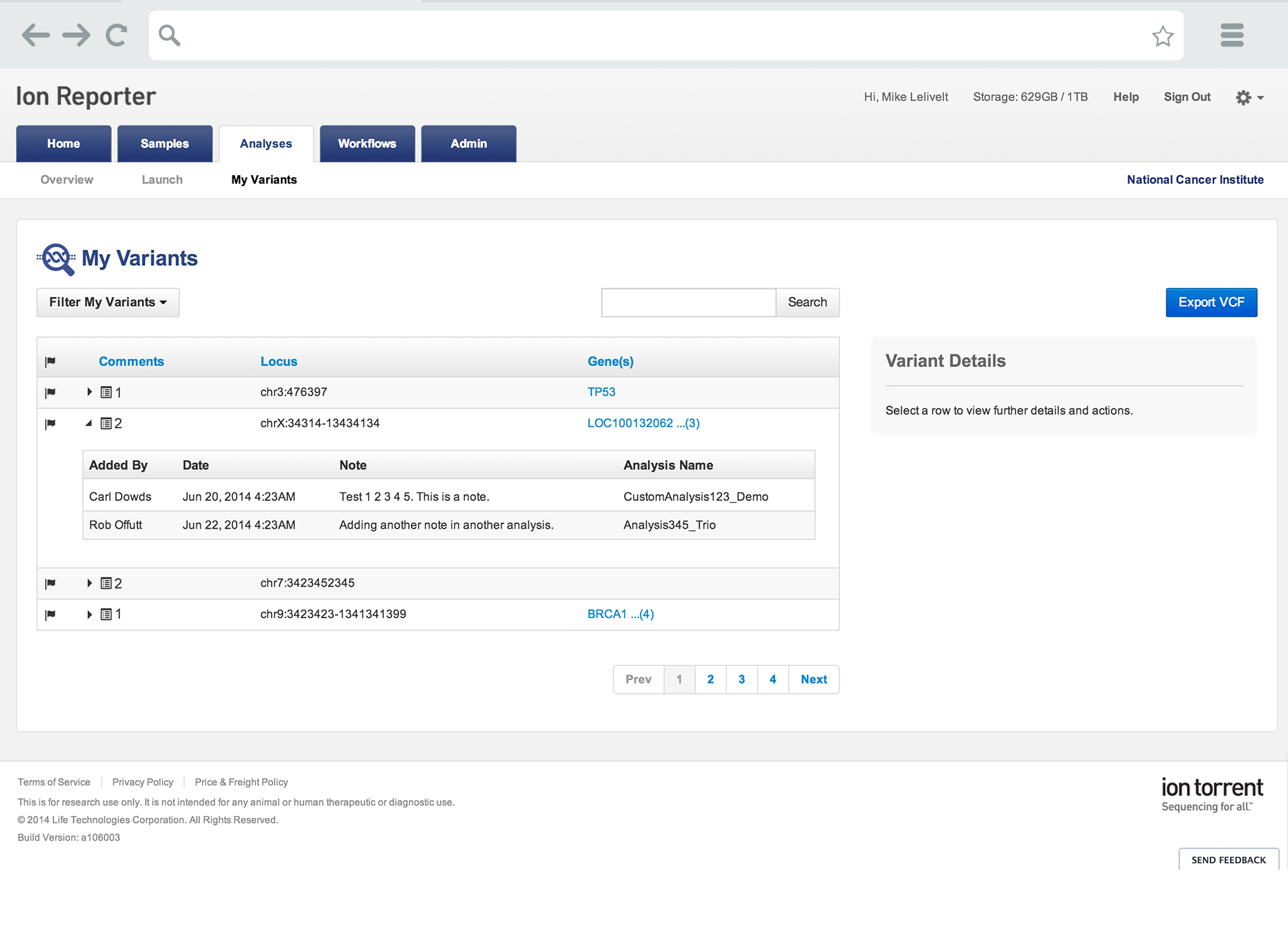The image size is (1288, 928).
Task: Focus the variants search input field
Action: (688, 302)
